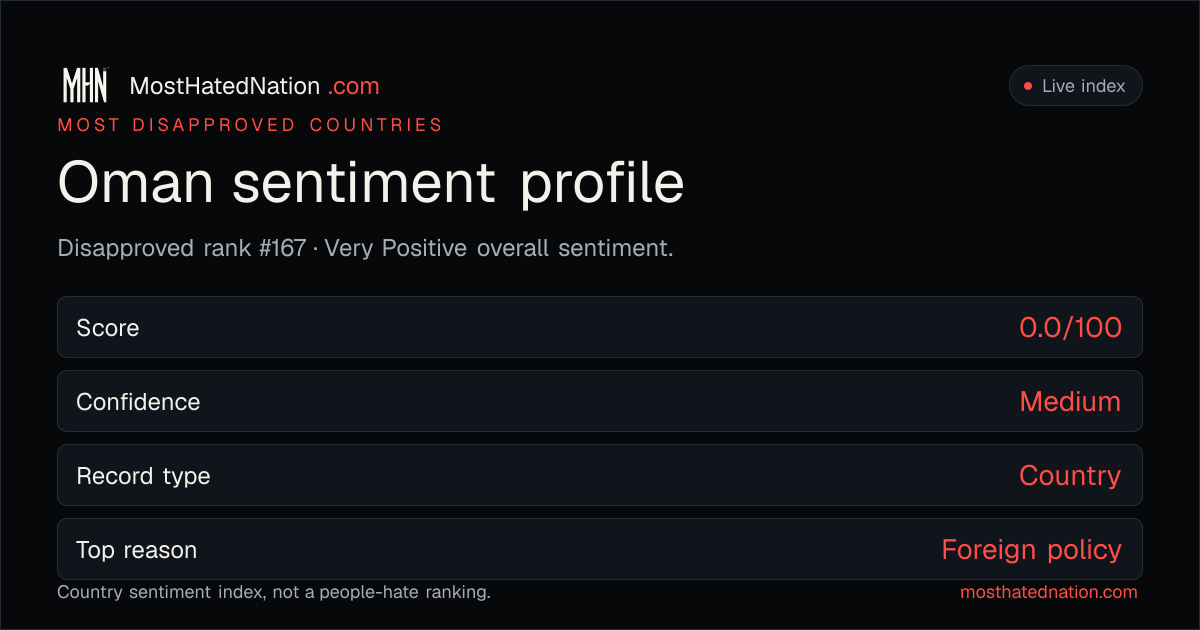Open the MostHatedNation .com site title

[254, 86]
